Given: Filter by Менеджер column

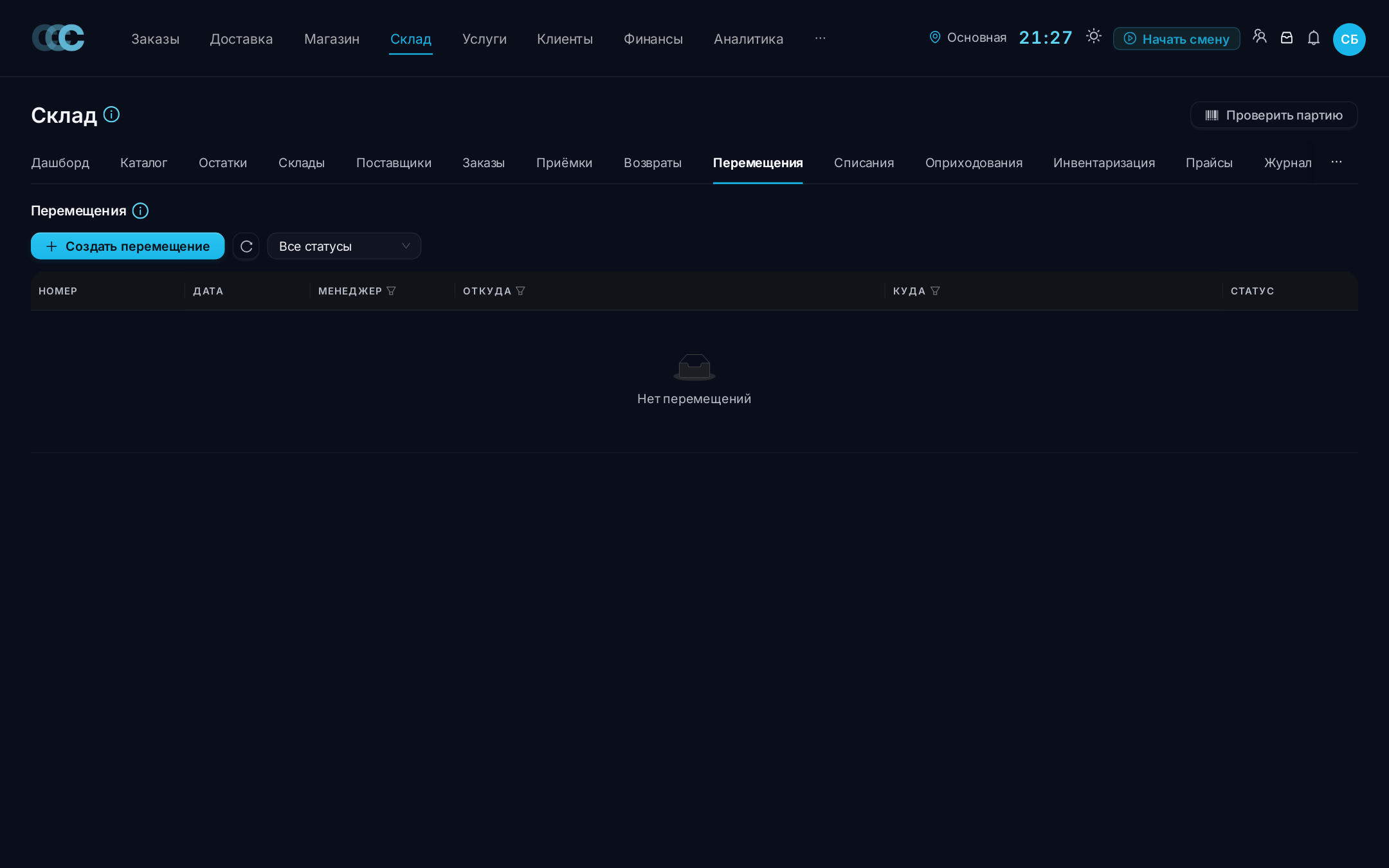Looking at the screenshot, I should pyautogui.click(x=391, y=291).
